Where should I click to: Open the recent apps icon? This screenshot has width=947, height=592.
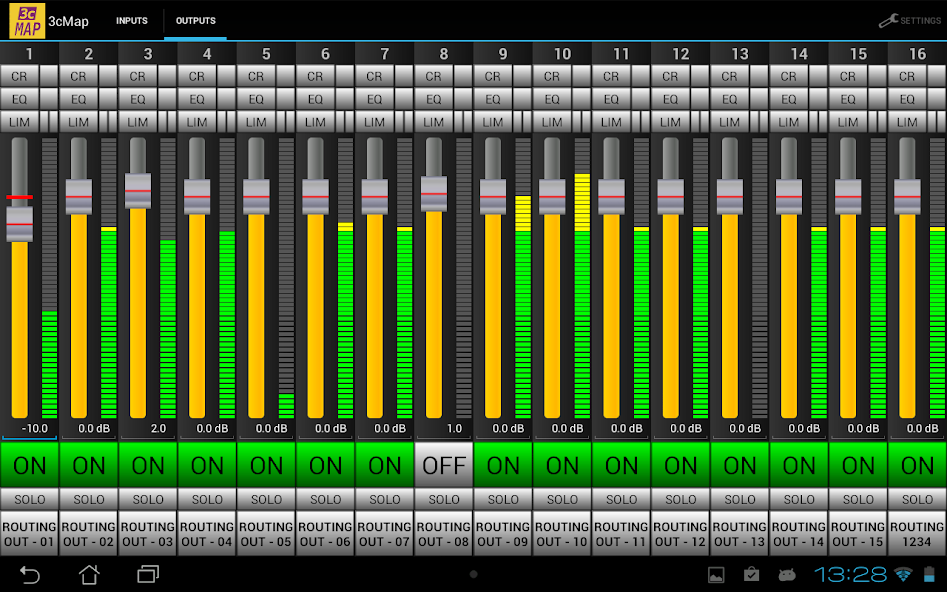(148, 574)
